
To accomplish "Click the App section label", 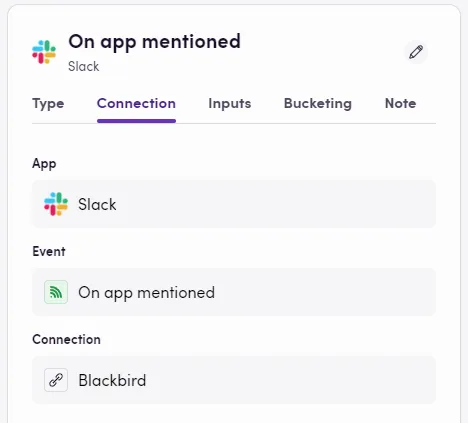I will coord(44,164).
